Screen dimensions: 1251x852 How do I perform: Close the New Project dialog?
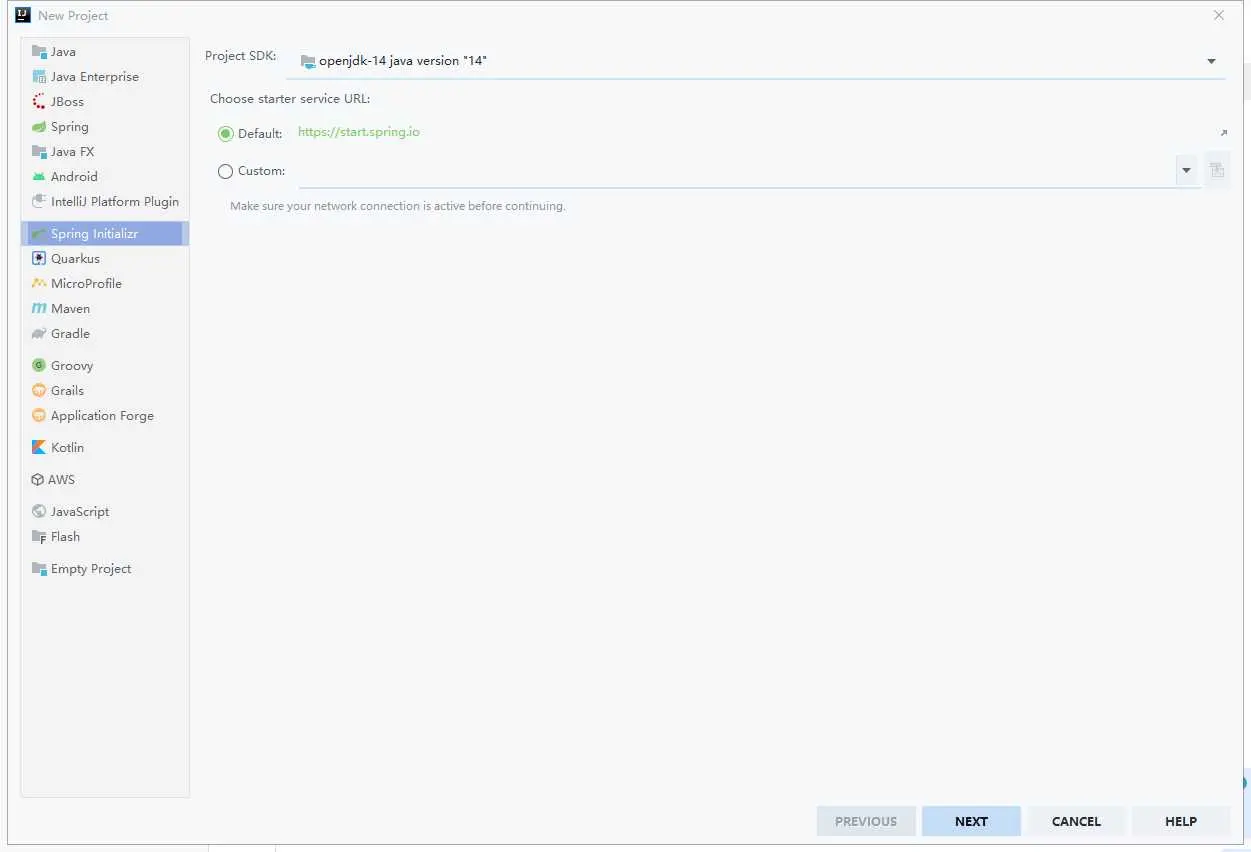click(1219, 15)
